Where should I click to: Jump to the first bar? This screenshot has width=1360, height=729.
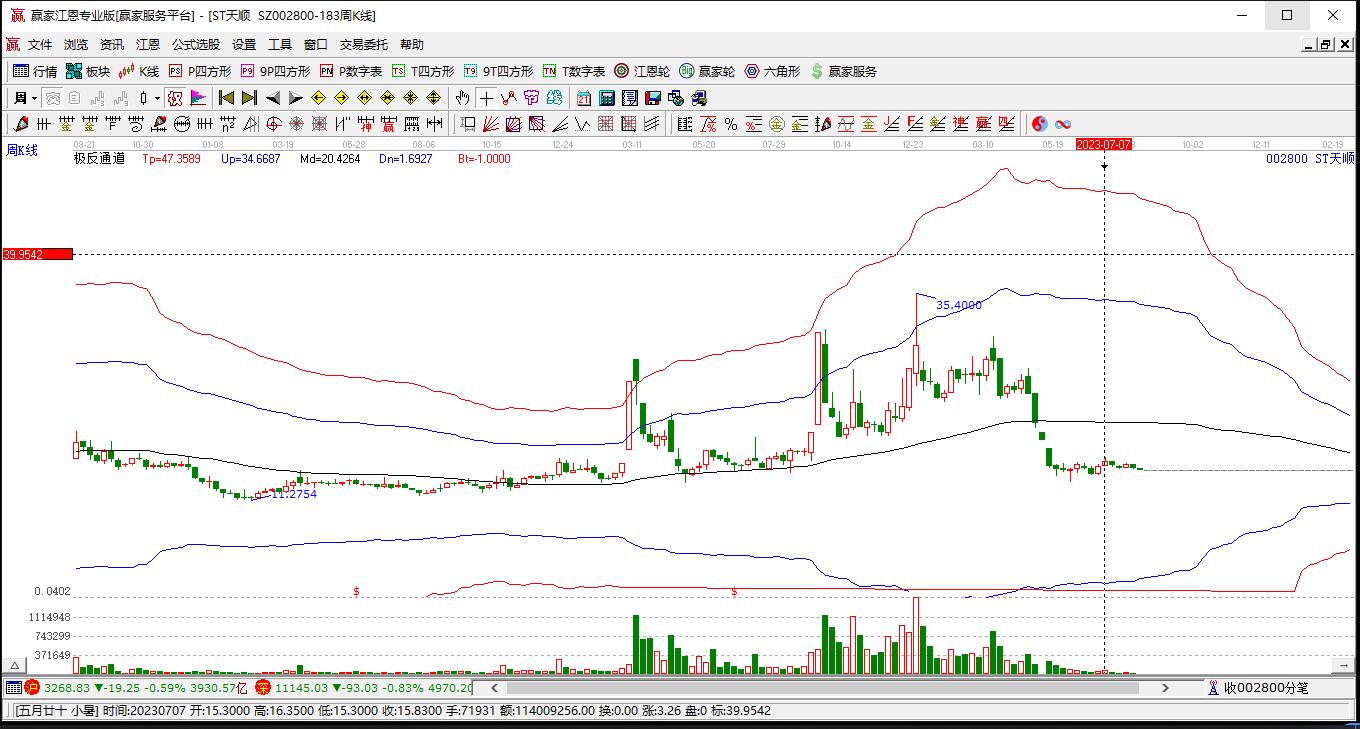click(227, 98)
